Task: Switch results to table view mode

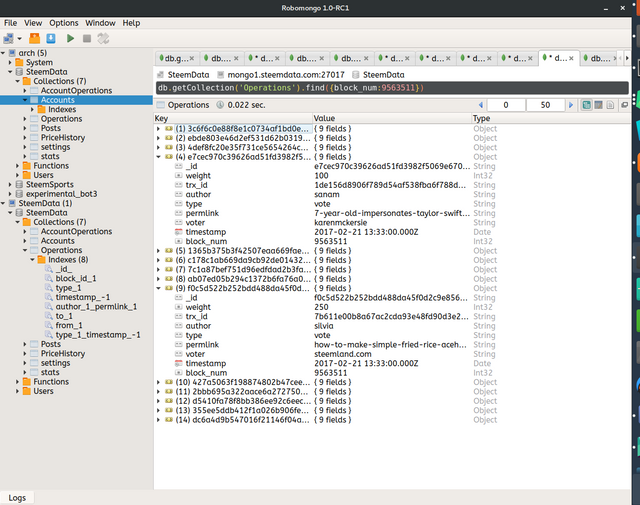Action: coord(598,105)
